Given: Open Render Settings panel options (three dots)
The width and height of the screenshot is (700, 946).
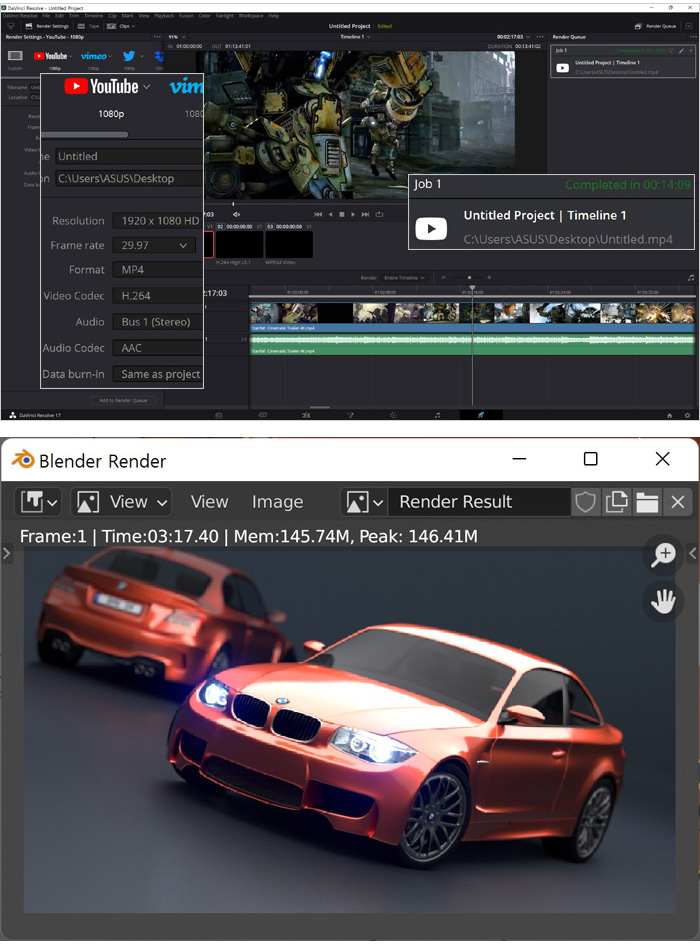Looking at the screenshot, I should tap(157, 37).
